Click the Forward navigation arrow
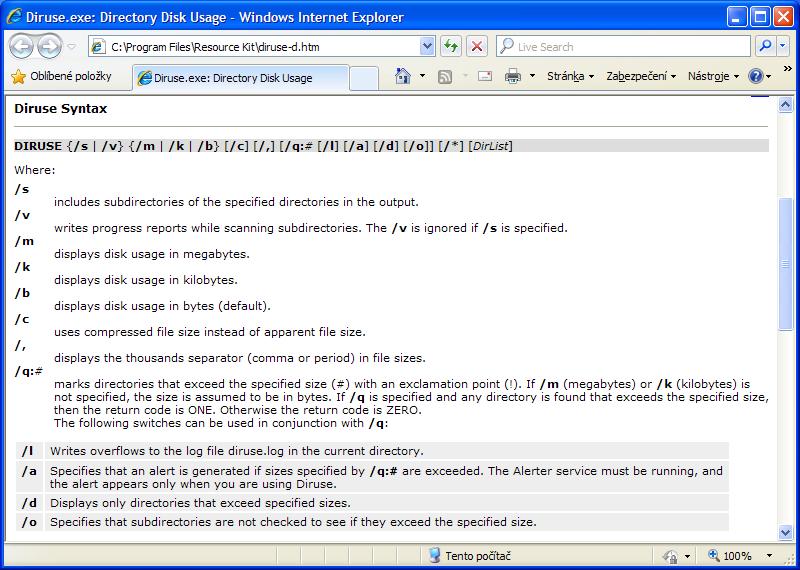 49,47
